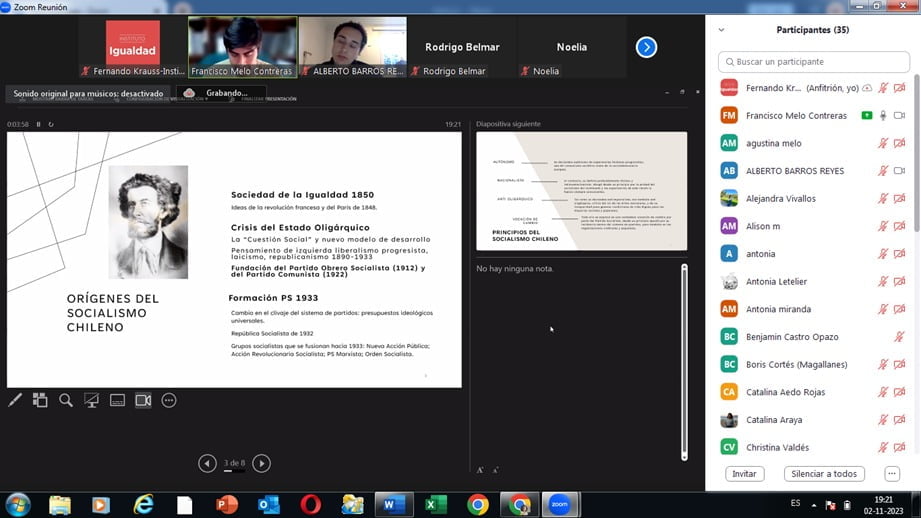921x518 pixels.
Task: Open the see all slides grid
Action: click(40, 400)
